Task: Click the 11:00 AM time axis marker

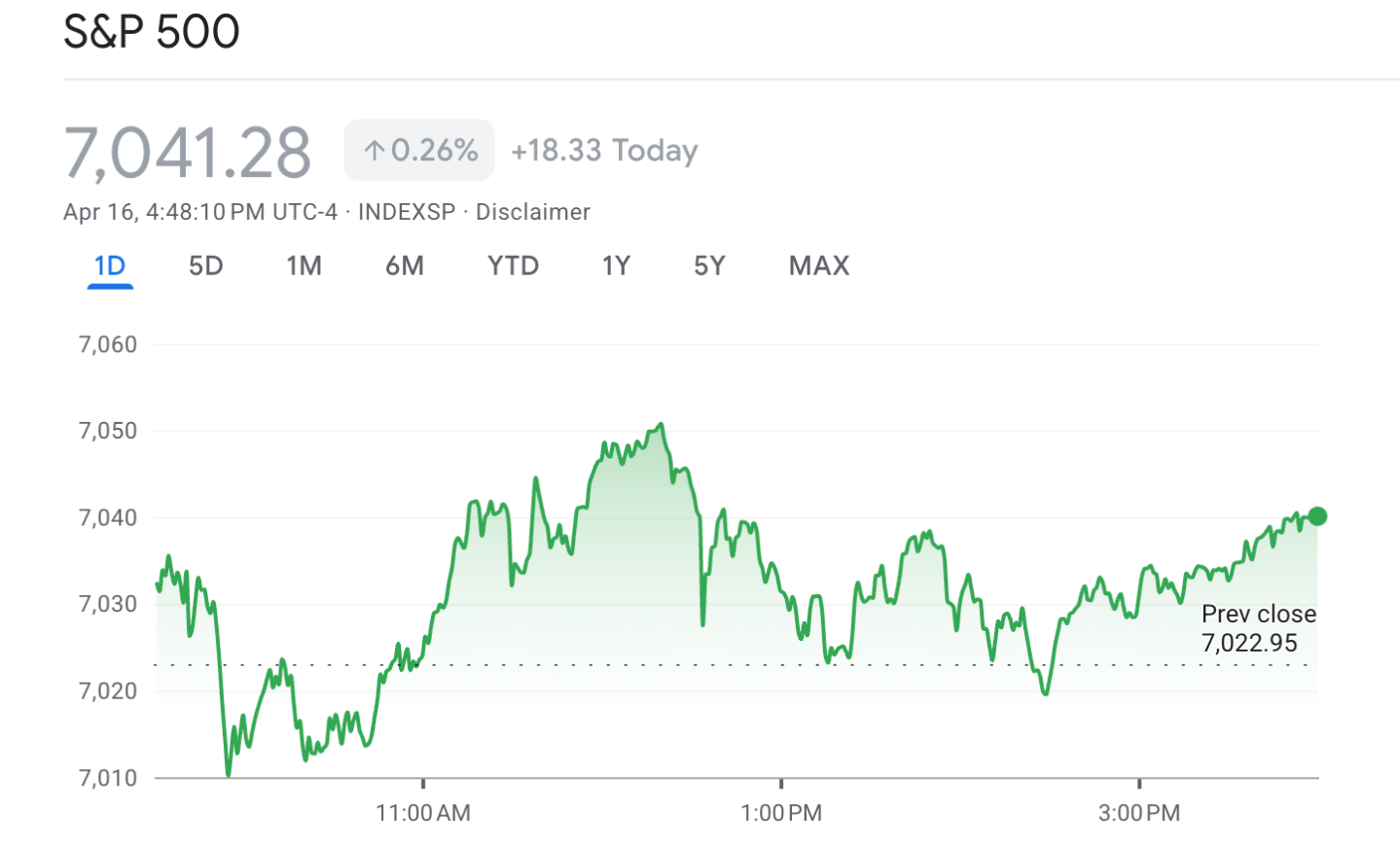Action: coord(423,813)
